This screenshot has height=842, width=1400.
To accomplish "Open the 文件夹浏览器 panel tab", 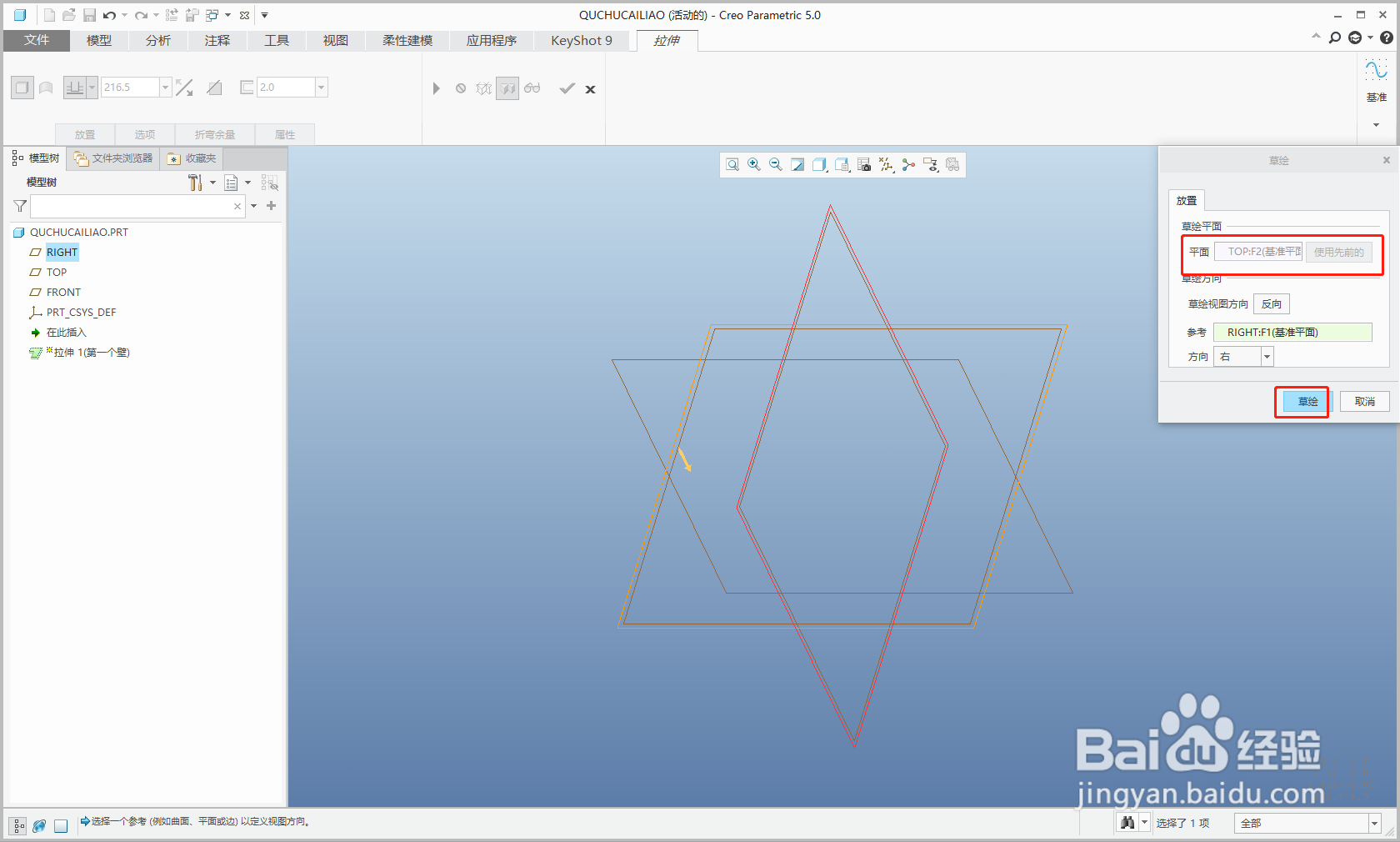I will click(113, 158).
